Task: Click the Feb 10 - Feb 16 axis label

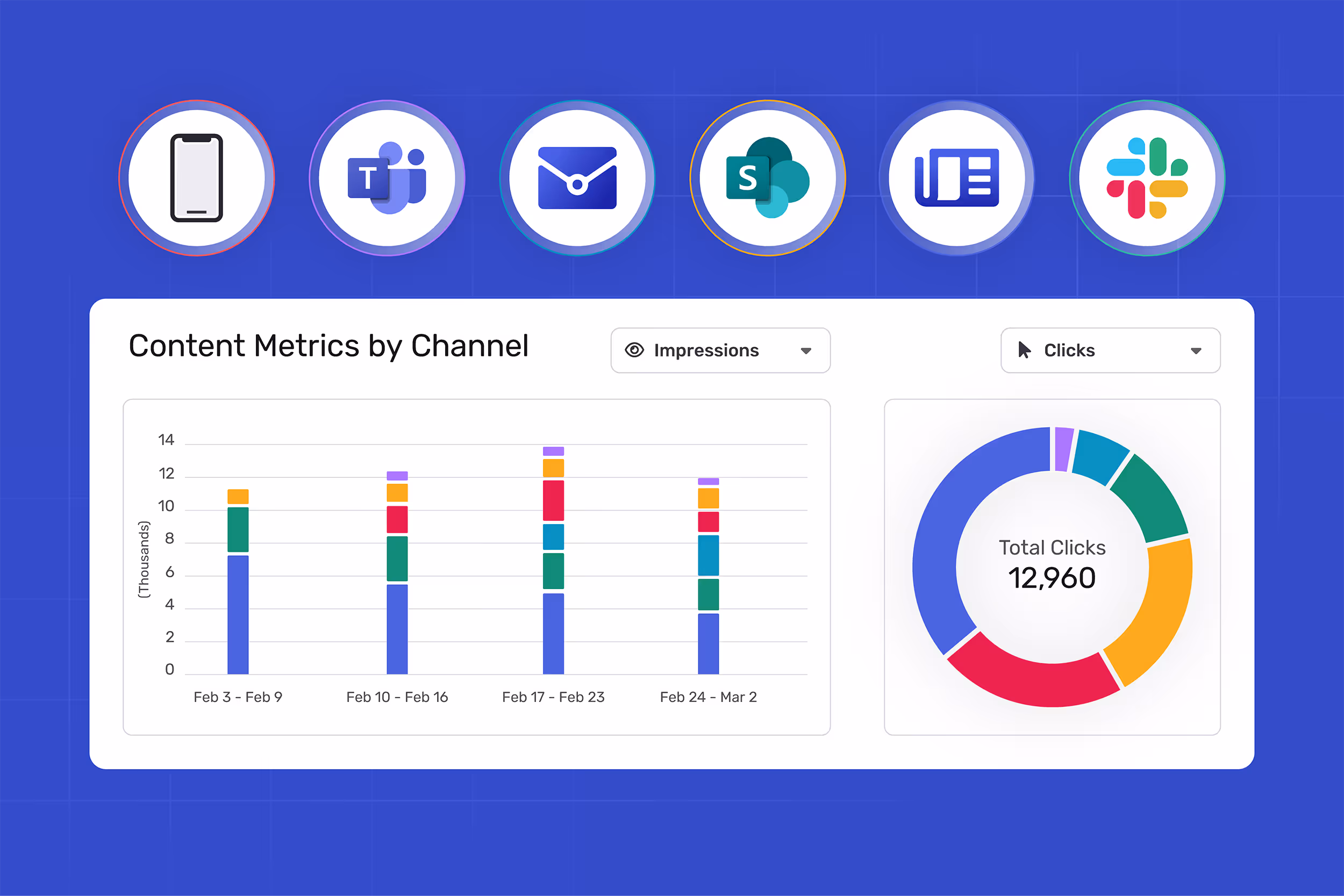Action: click(x=397, y=697)
